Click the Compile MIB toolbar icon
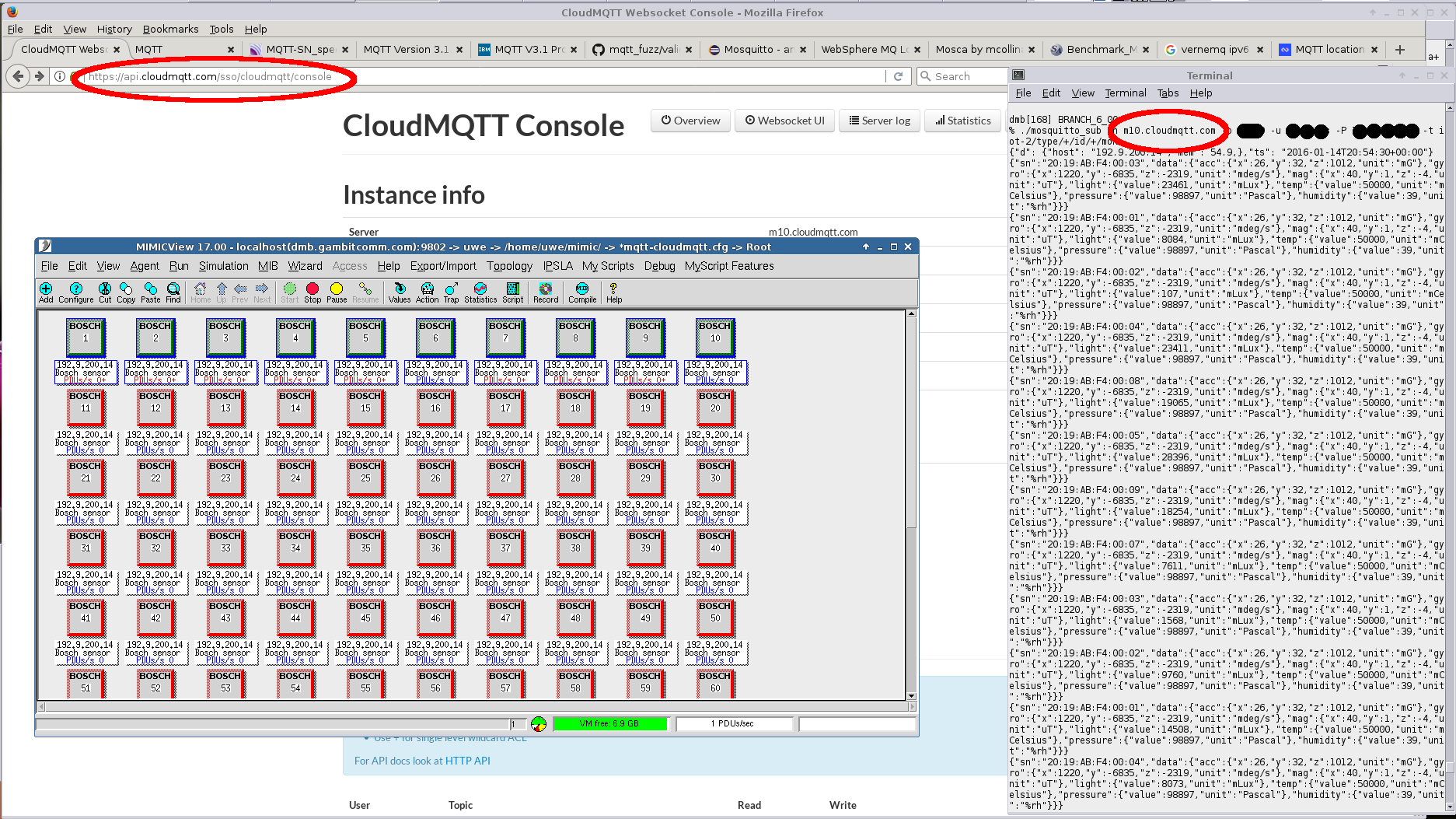The height and width of the screenshot is (819, 1456). [x=582, y=292]
